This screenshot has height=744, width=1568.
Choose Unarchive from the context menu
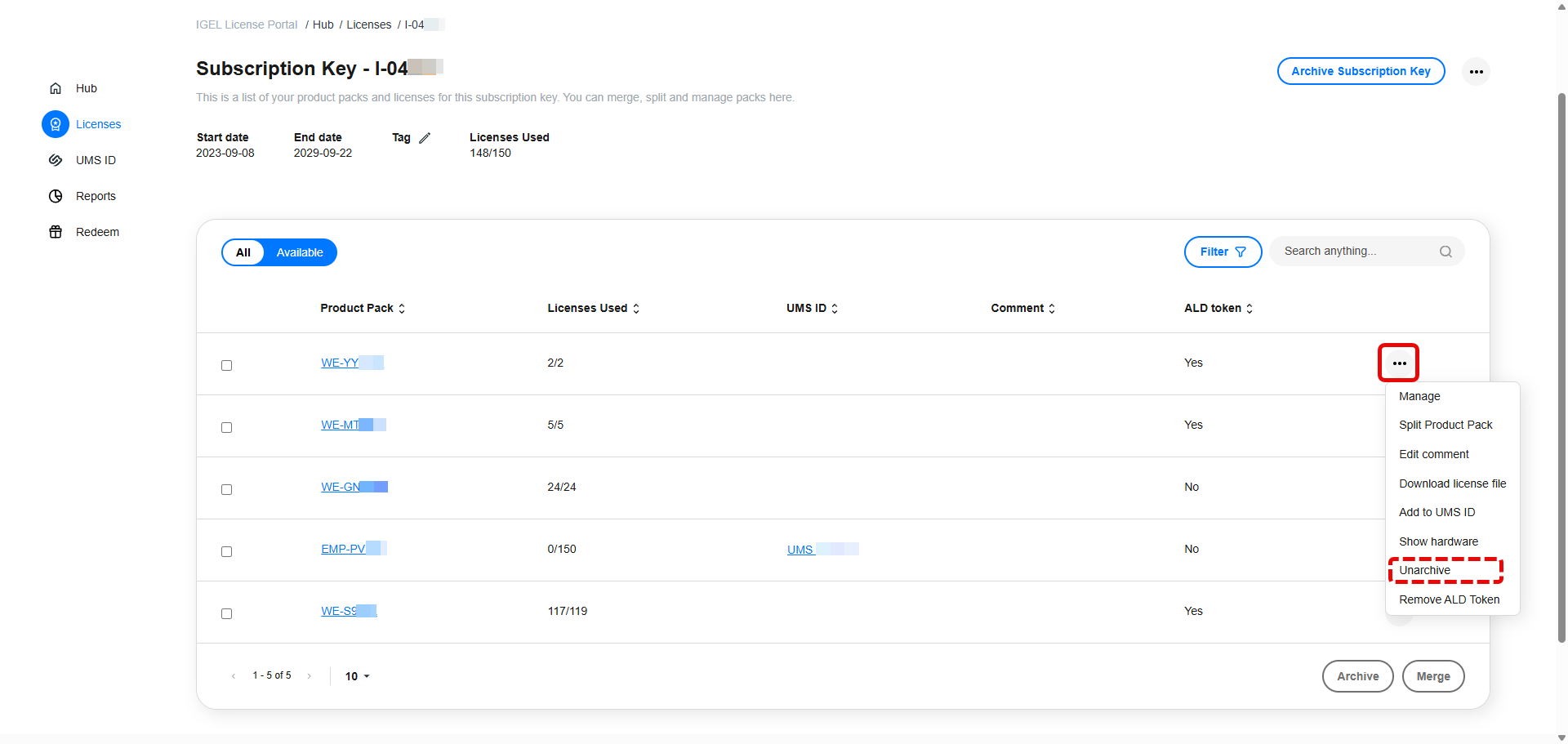[1424, 570]
